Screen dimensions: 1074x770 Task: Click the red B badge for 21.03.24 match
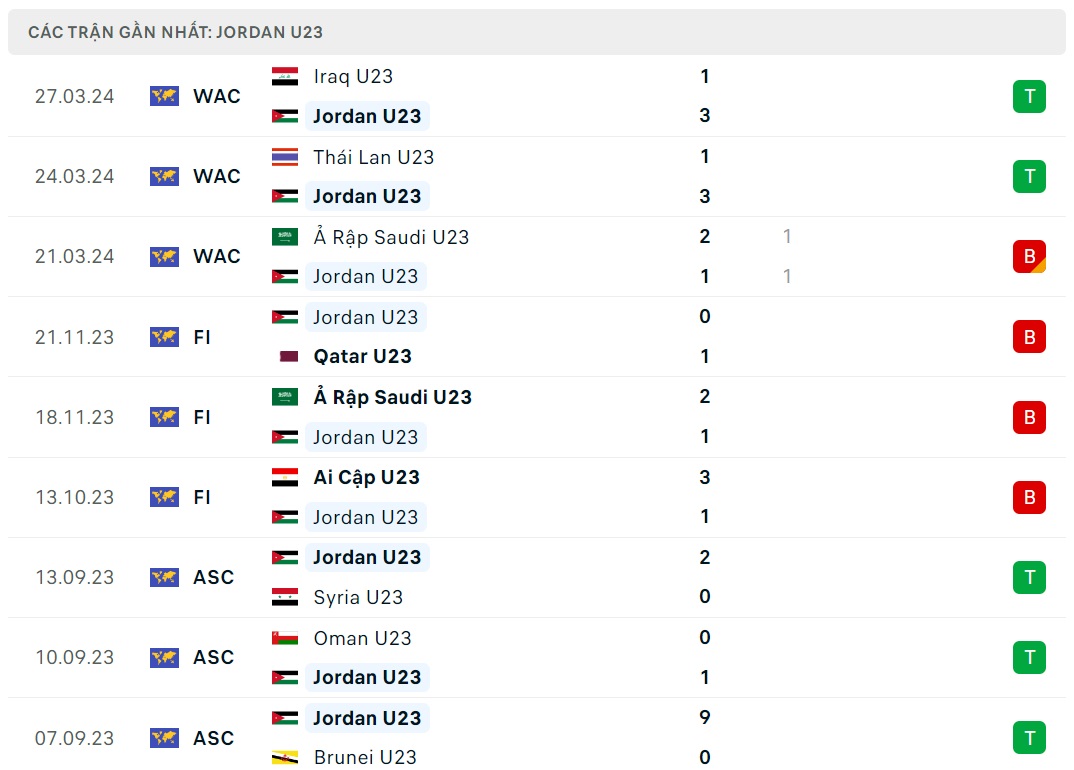tap(1029, 257)
